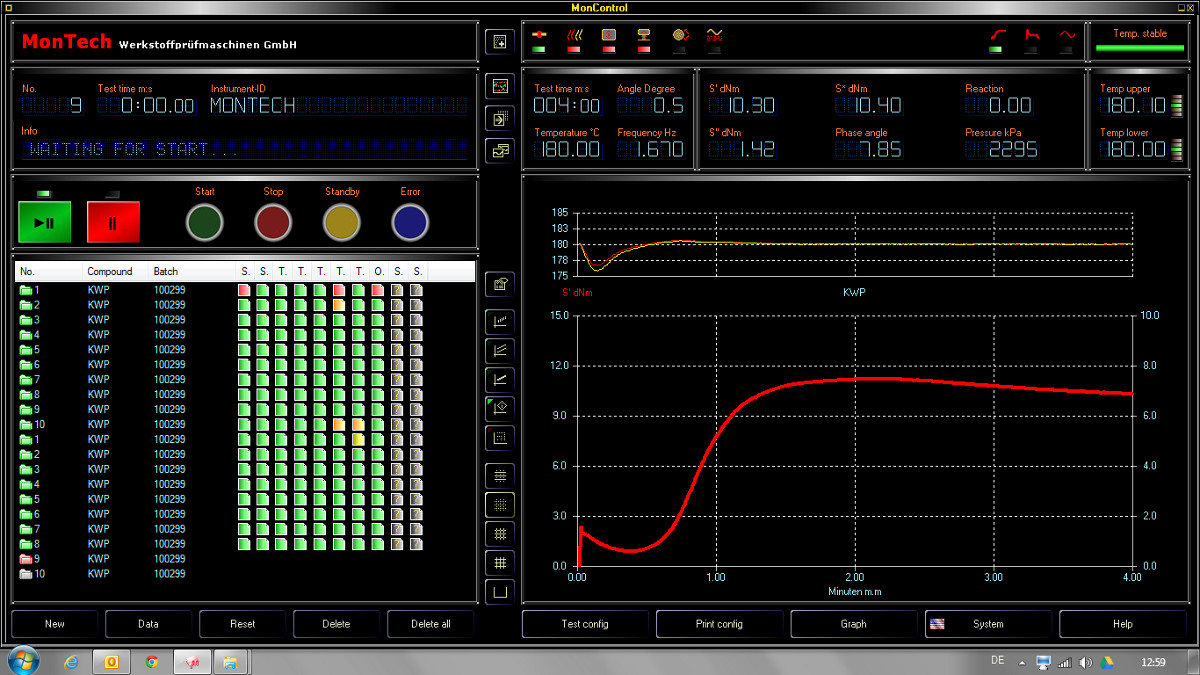Click the Google Drive tray icon
1200x675 pixels.
(x=1108, y=662)
